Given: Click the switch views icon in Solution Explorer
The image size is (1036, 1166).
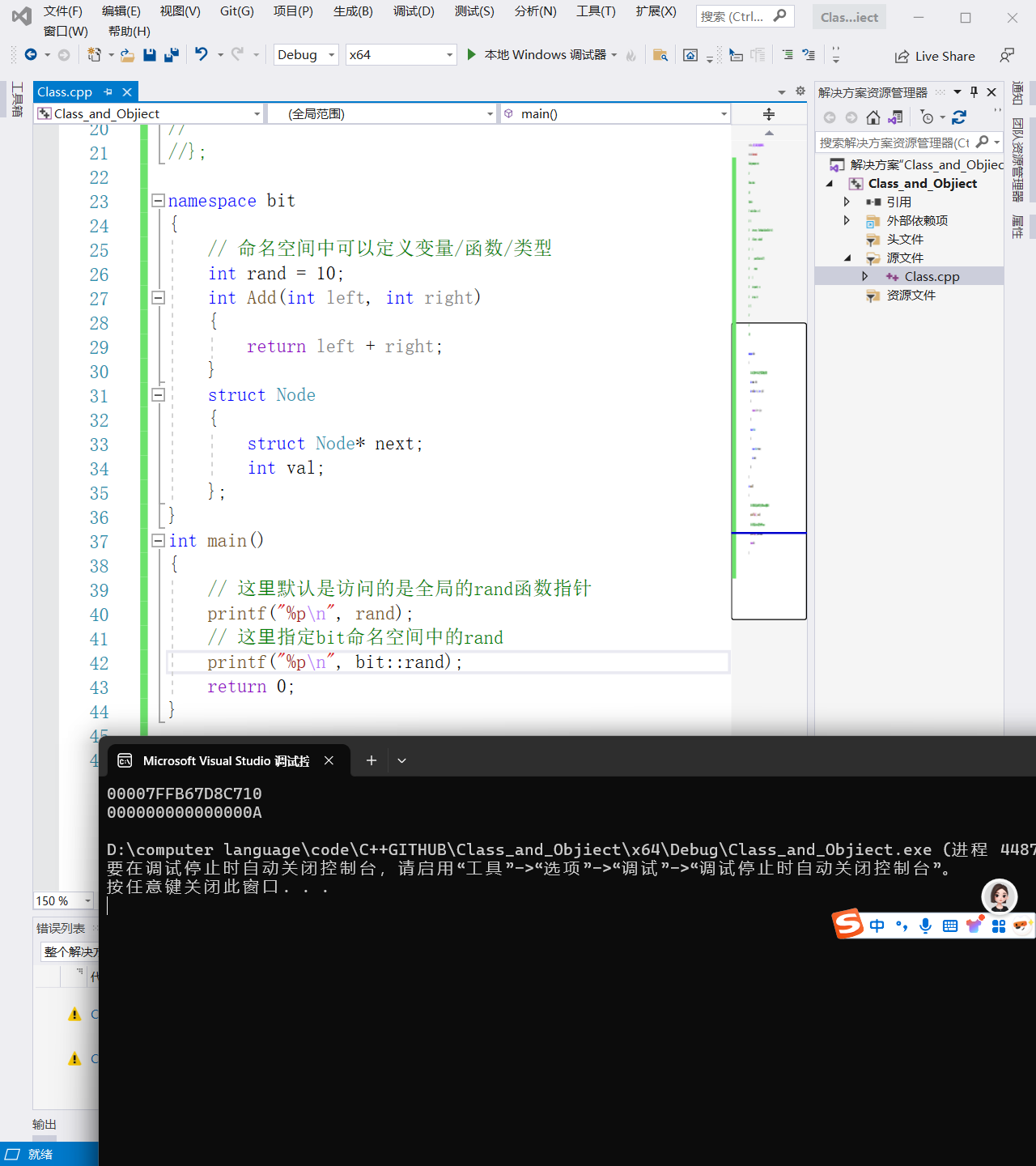Looking at the screenshot, I should [895, 117].
